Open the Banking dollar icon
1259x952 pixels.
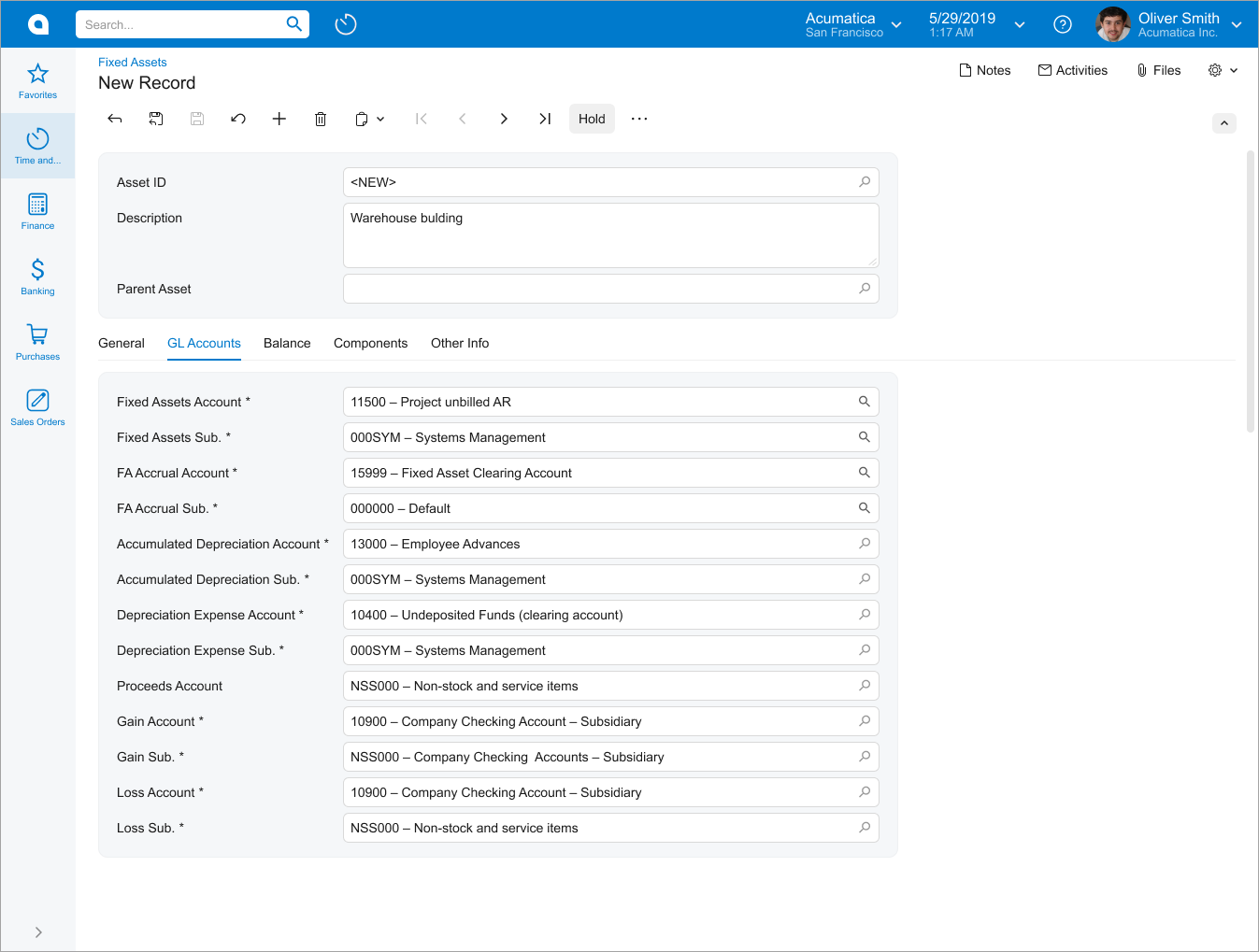37,270
